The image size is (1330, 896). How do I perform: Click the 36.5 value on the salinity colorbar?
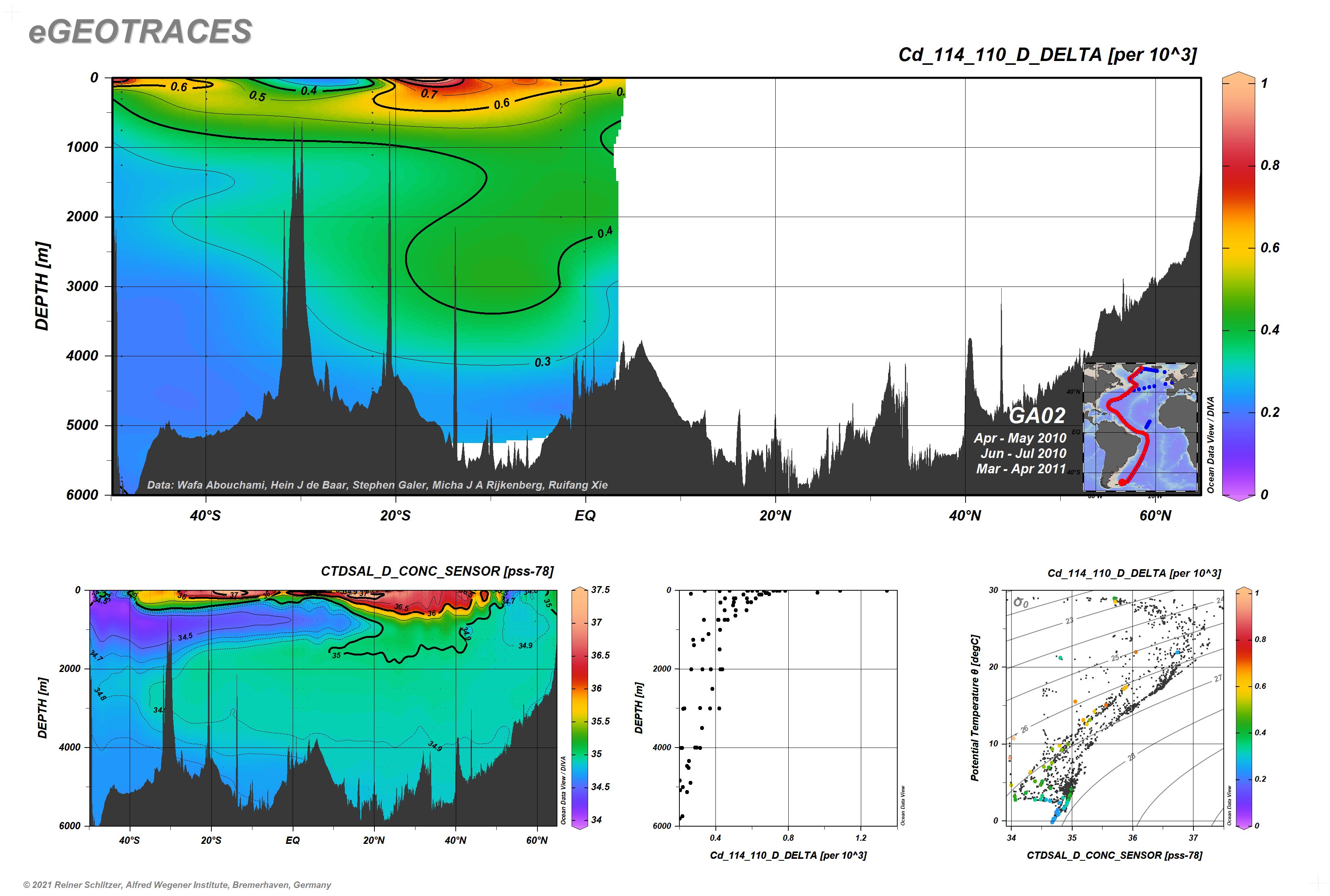click(x=600, y=656)
